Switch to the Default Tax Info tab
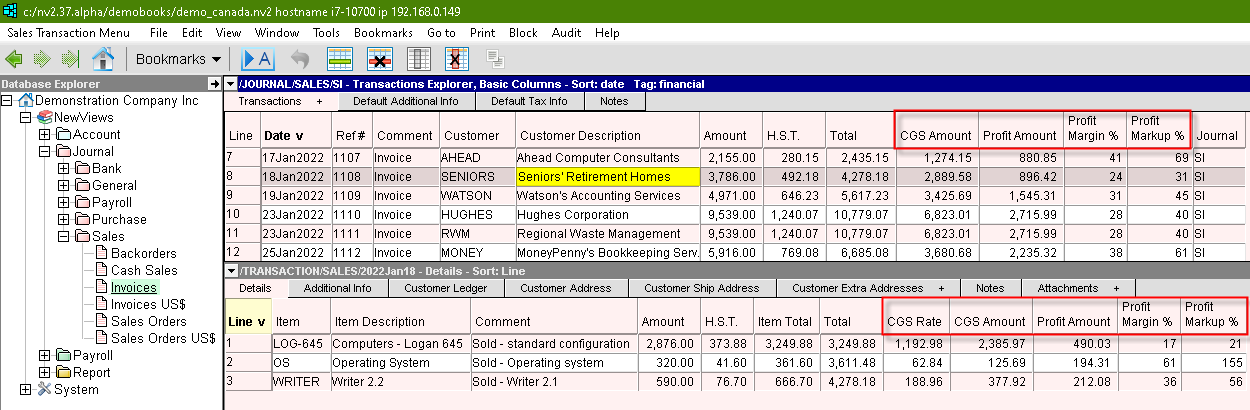 pos(529,101)
